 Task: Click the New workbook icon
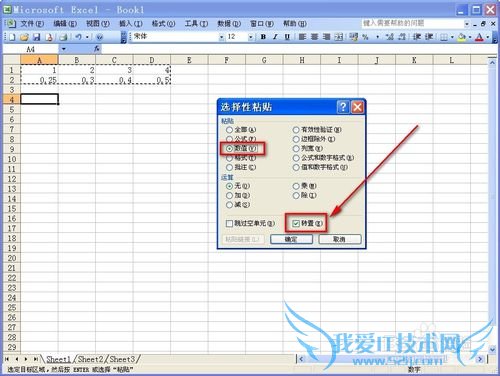(12, 37)
